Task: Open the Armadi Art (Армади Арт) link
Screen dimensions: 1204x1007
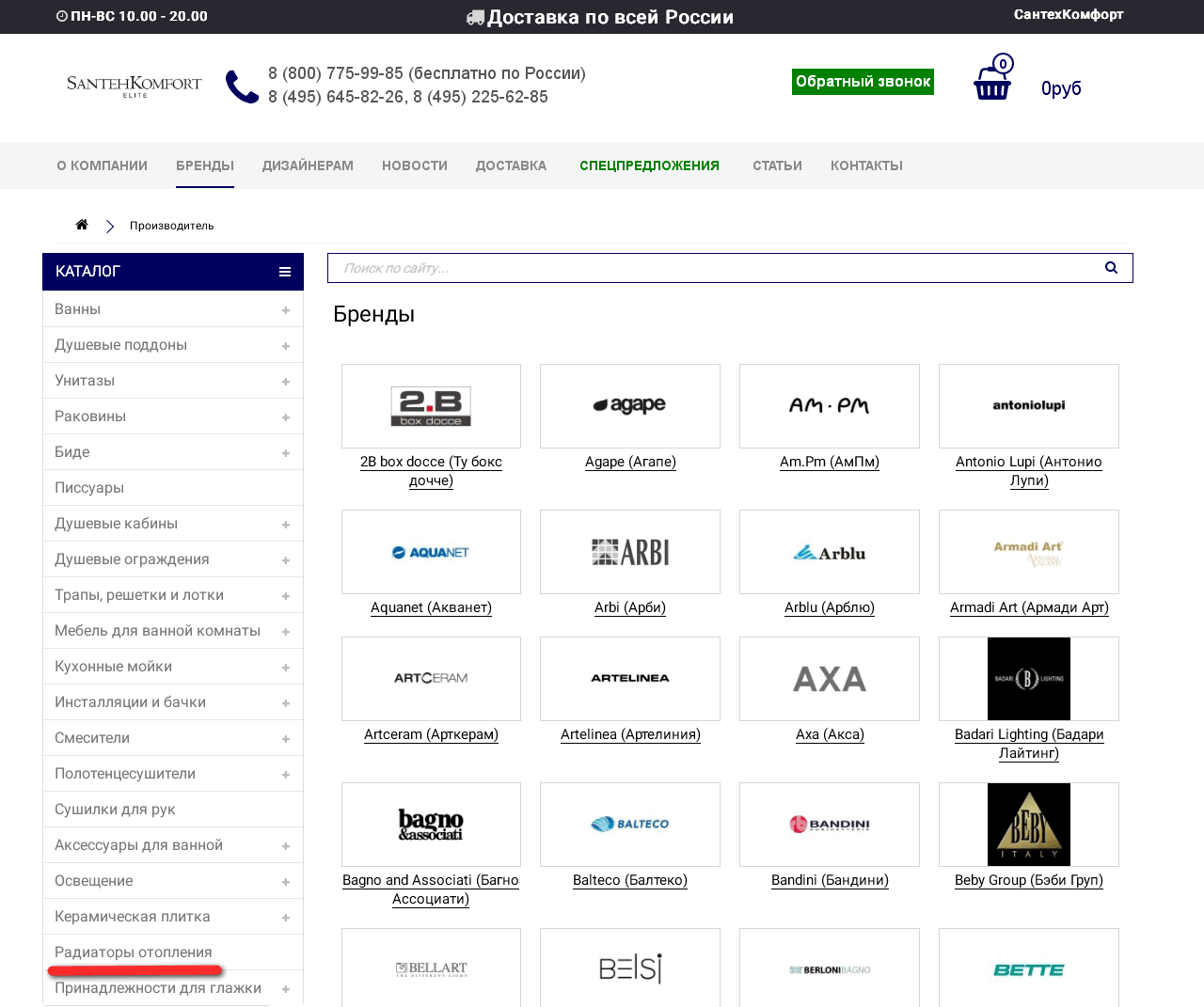Action: (1029, 607)
